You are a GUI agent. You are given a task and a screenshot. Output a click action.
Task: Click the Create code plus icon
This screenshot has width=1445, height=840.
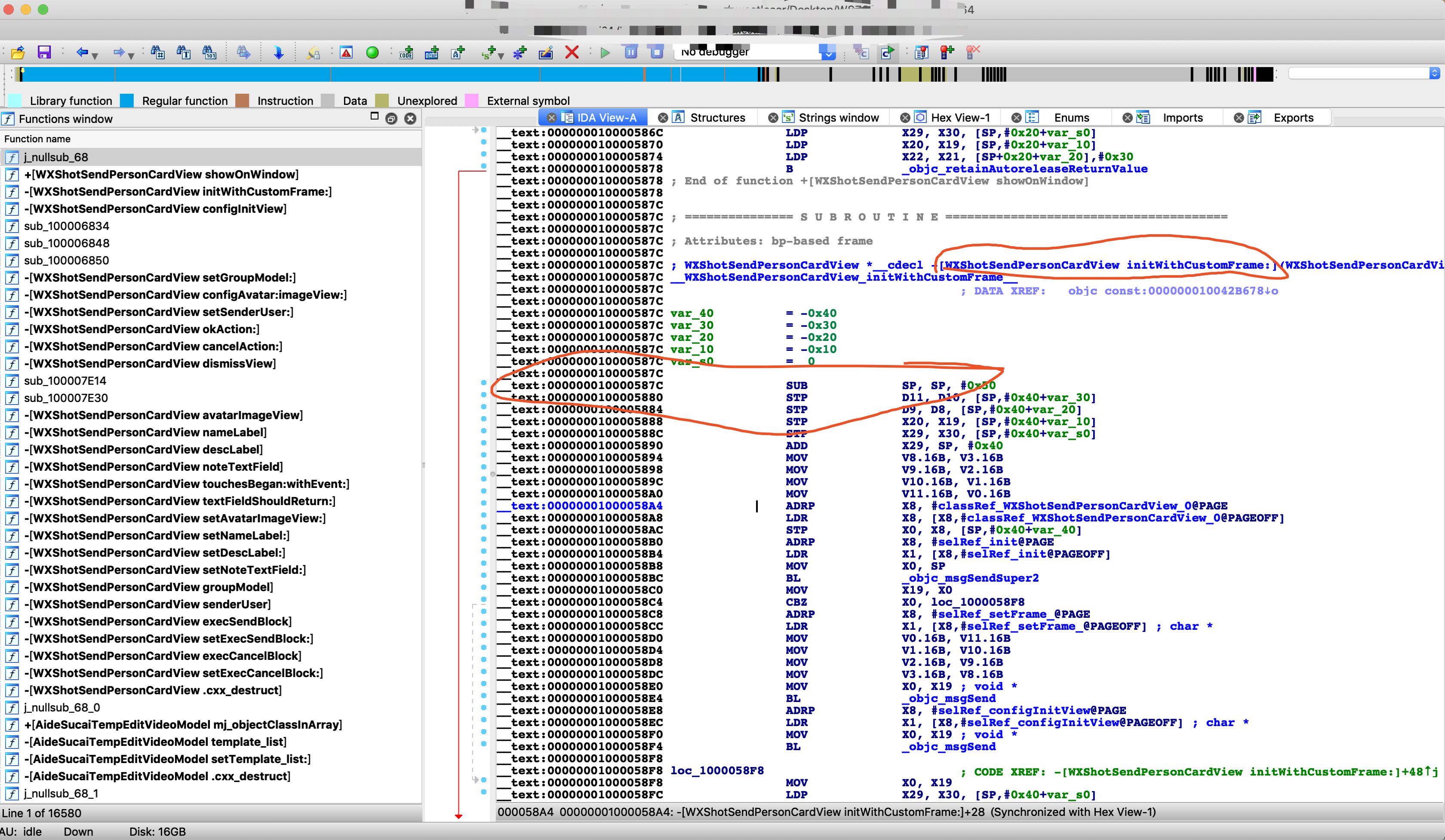tap(406, 53)
